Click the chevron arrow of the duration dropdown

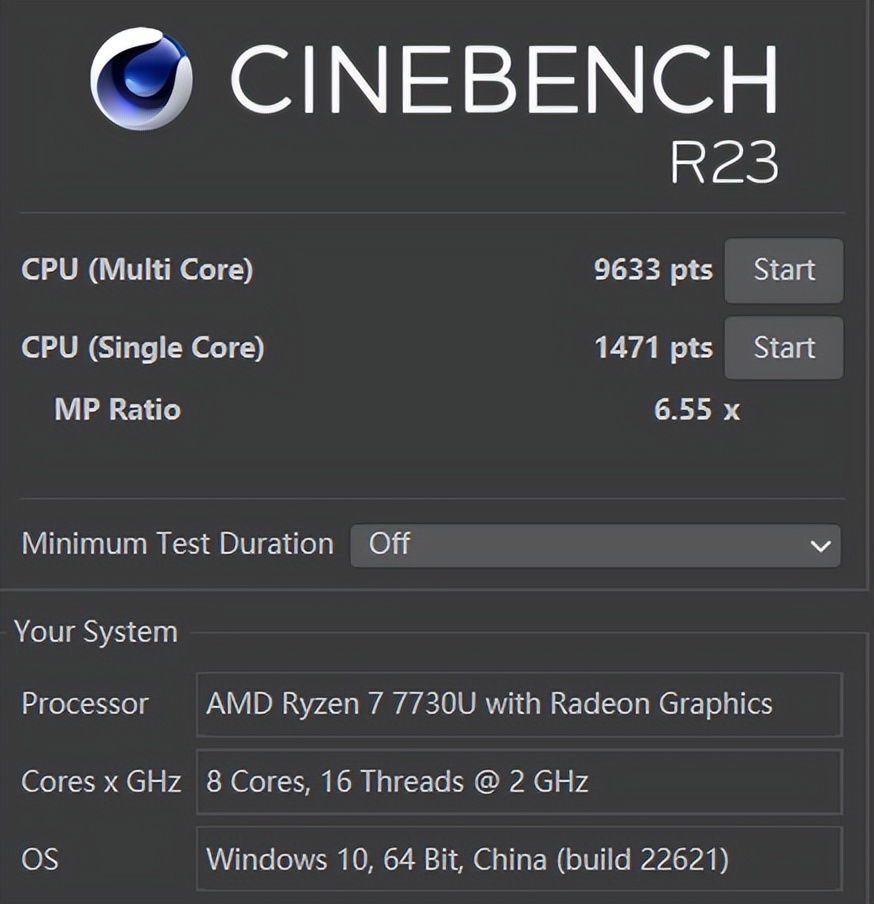pyautogui.click(x=820, y=546)
